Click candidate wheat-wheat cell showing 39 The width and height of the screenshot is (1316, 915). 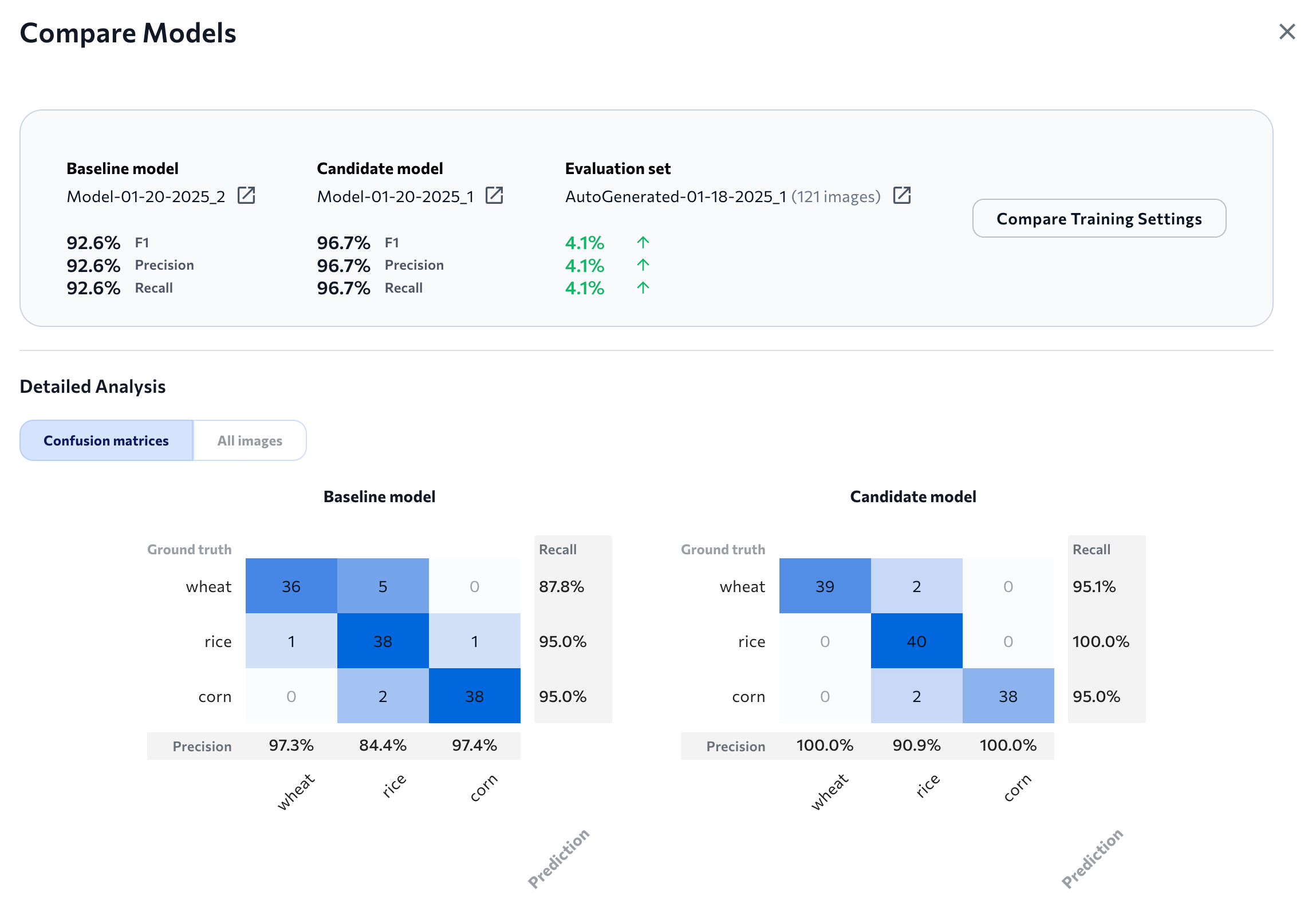(825, 586)
